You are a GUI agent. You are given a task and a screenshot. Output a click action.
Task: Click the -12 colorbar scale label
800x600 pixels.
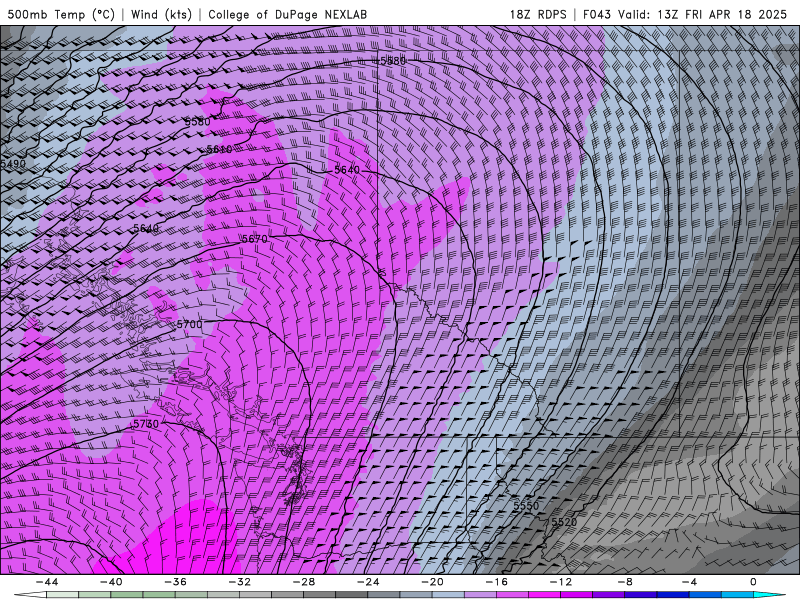click(x=561, y=582)
